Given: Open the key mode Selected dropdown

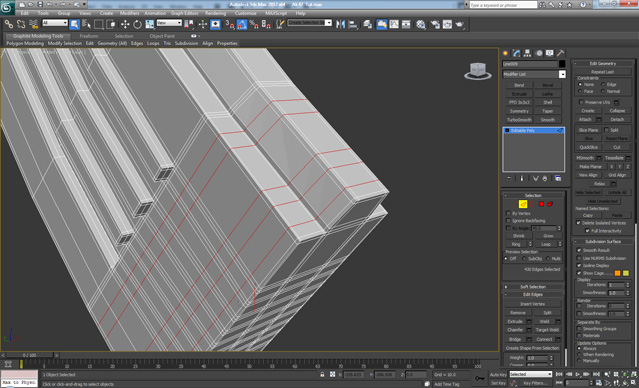Looking at the screenshot, I should pyautogui.click(x=531, y=374).
